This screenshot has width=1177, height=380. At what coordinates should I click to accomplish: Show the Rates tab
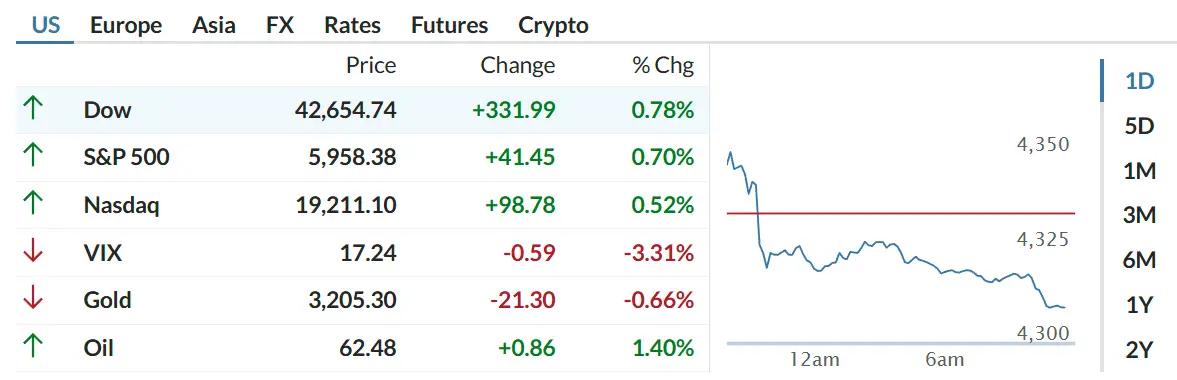(x=352, y=26)
